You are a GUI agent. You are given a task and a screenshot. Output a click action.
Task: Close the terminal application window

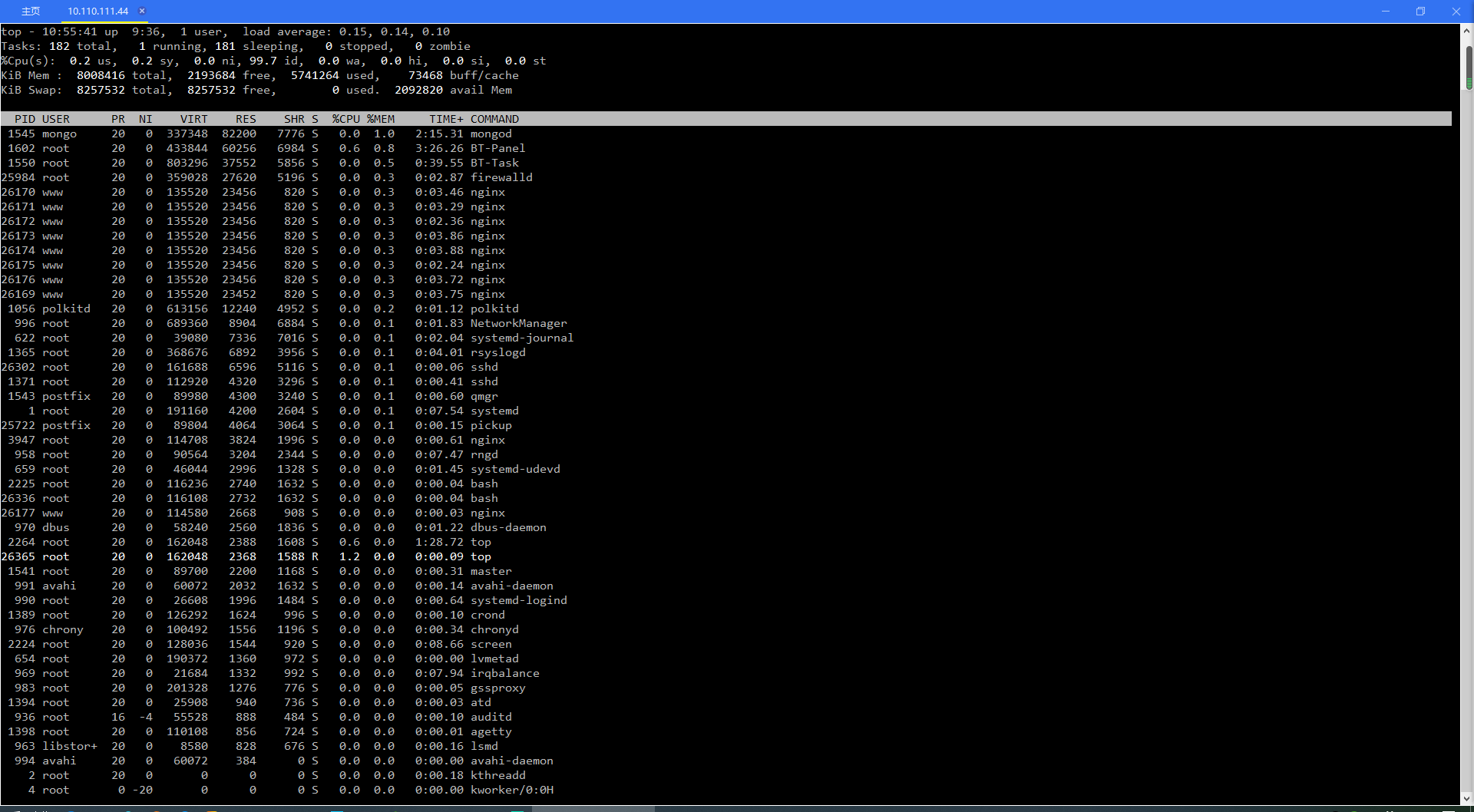pos(1456,12)
